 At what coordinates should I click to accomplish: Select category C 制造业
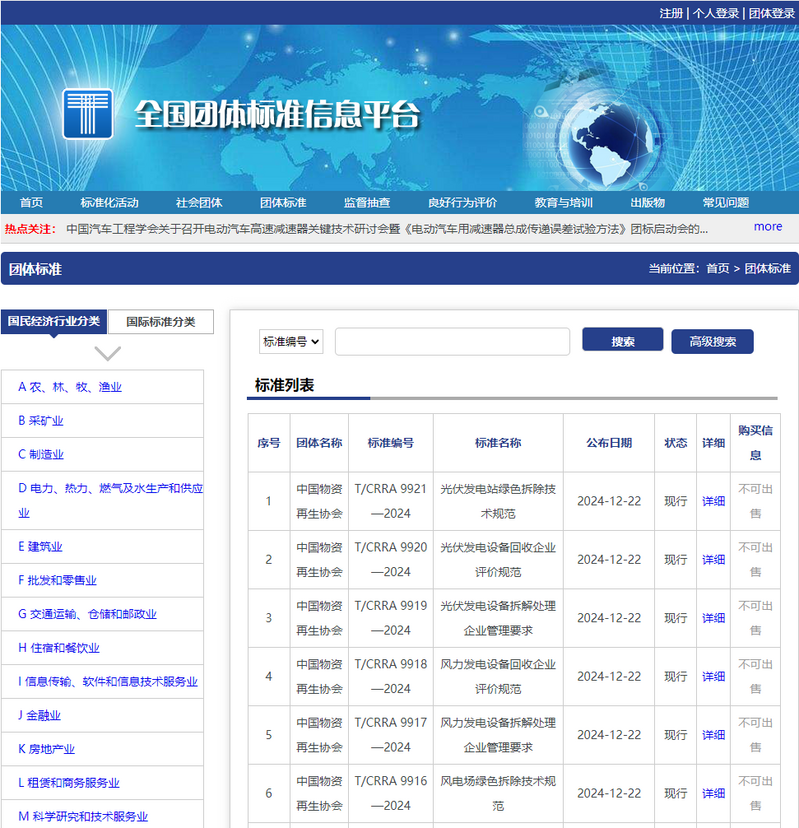tap(41, 454)
